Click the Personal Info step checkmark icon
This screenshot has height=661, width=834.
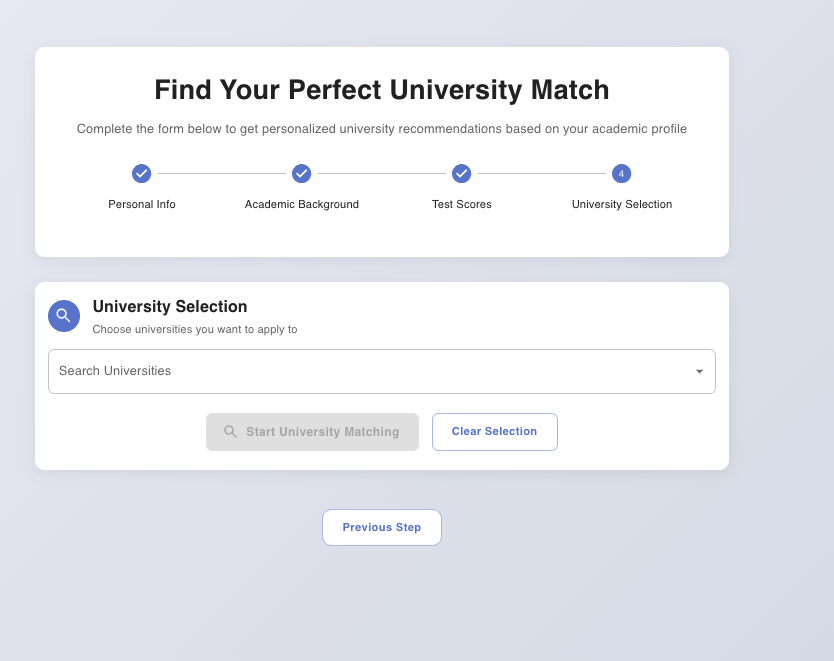142,174
